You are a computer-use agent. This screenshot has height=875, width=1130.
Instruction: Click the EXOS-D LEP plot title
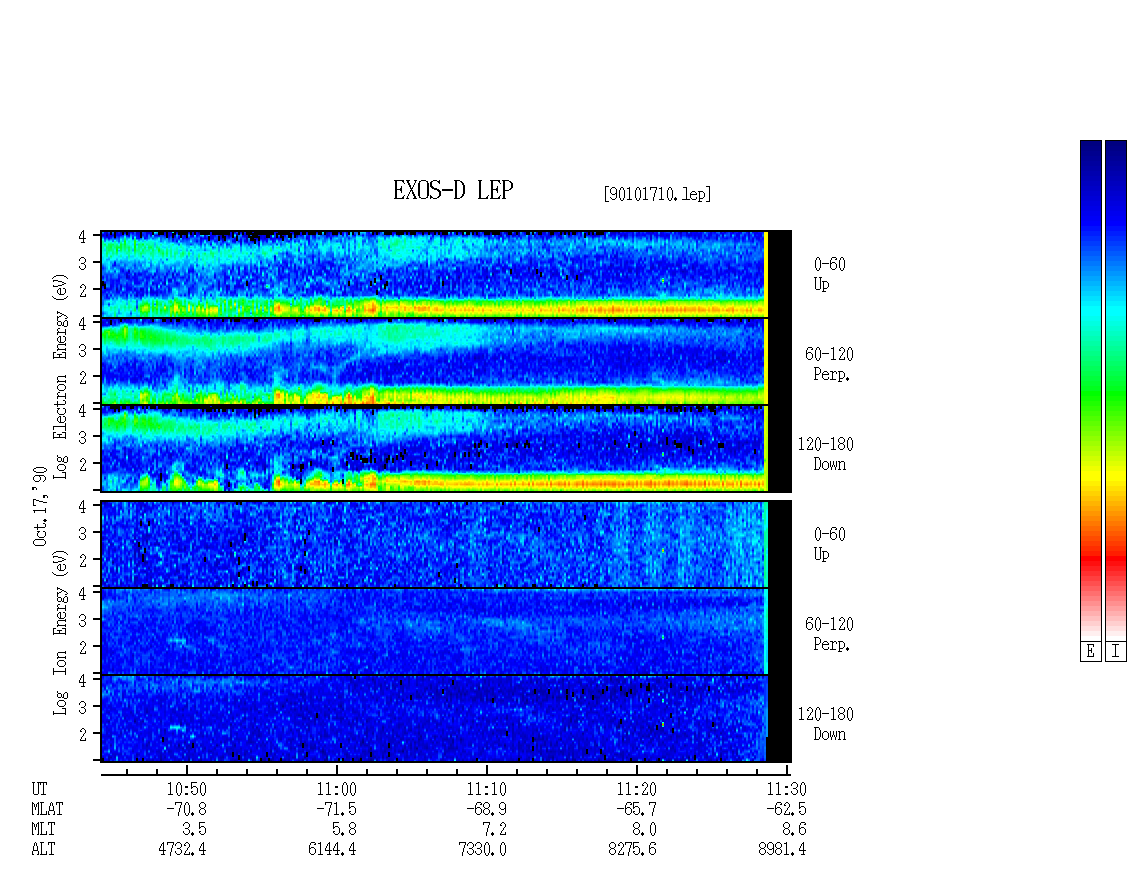point(453,190)
